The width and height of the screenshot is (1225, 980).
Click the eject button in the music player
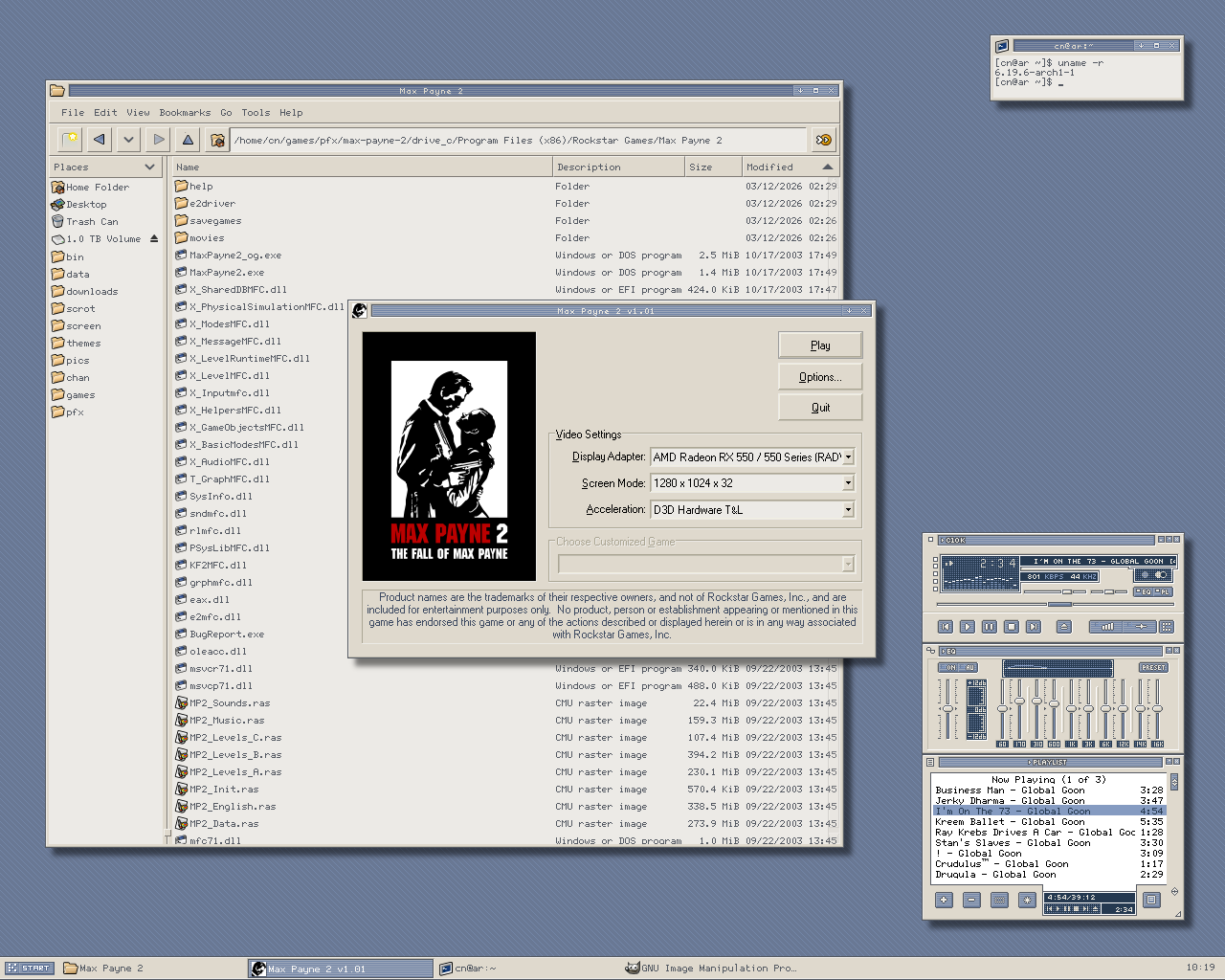(x=1064, y=627)
